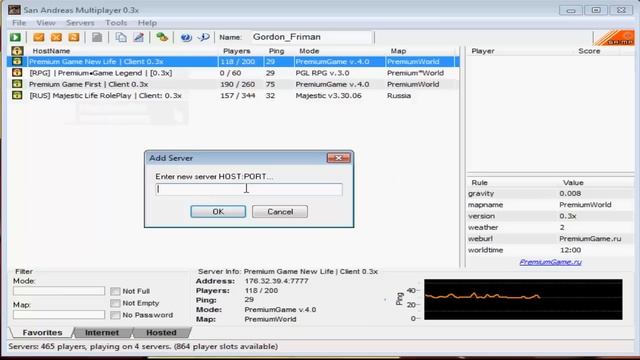Click the address 176.32.39.4:7777
The height and width of the screenshot is (360, 640).
click(x=276, y=281)
